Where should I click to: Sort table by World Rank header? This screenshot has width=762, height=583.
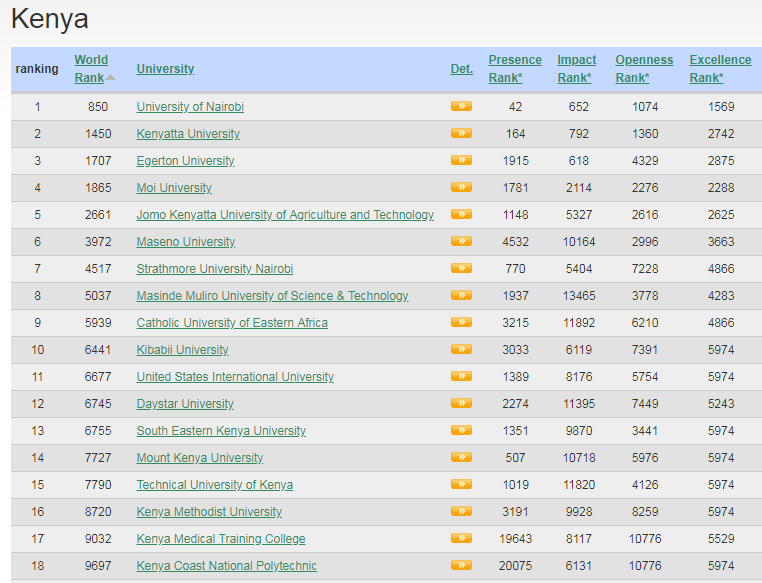(x=91, y=69)
